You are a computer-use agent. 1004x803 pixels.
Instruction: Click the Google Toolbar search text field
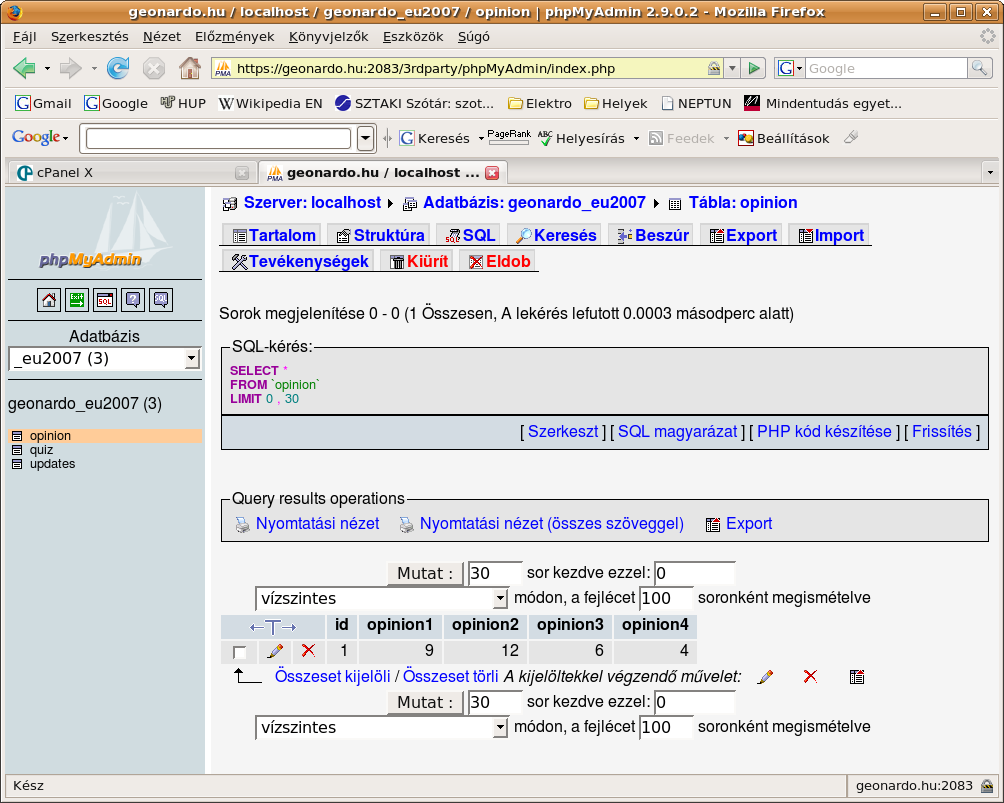pos(218,138)
